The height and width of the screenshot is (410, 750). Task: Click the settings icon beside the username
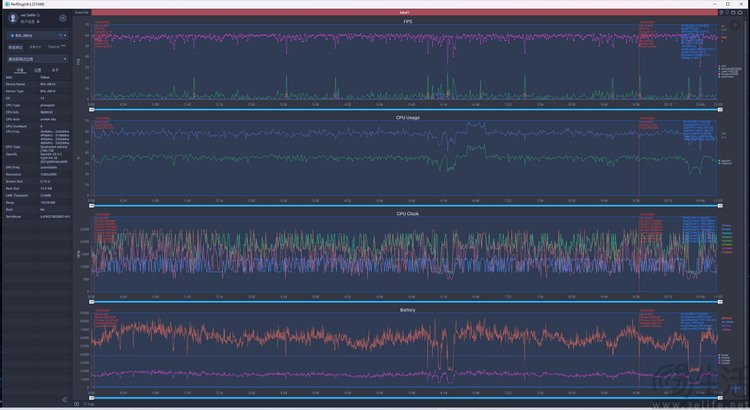[x=62, y=18]
